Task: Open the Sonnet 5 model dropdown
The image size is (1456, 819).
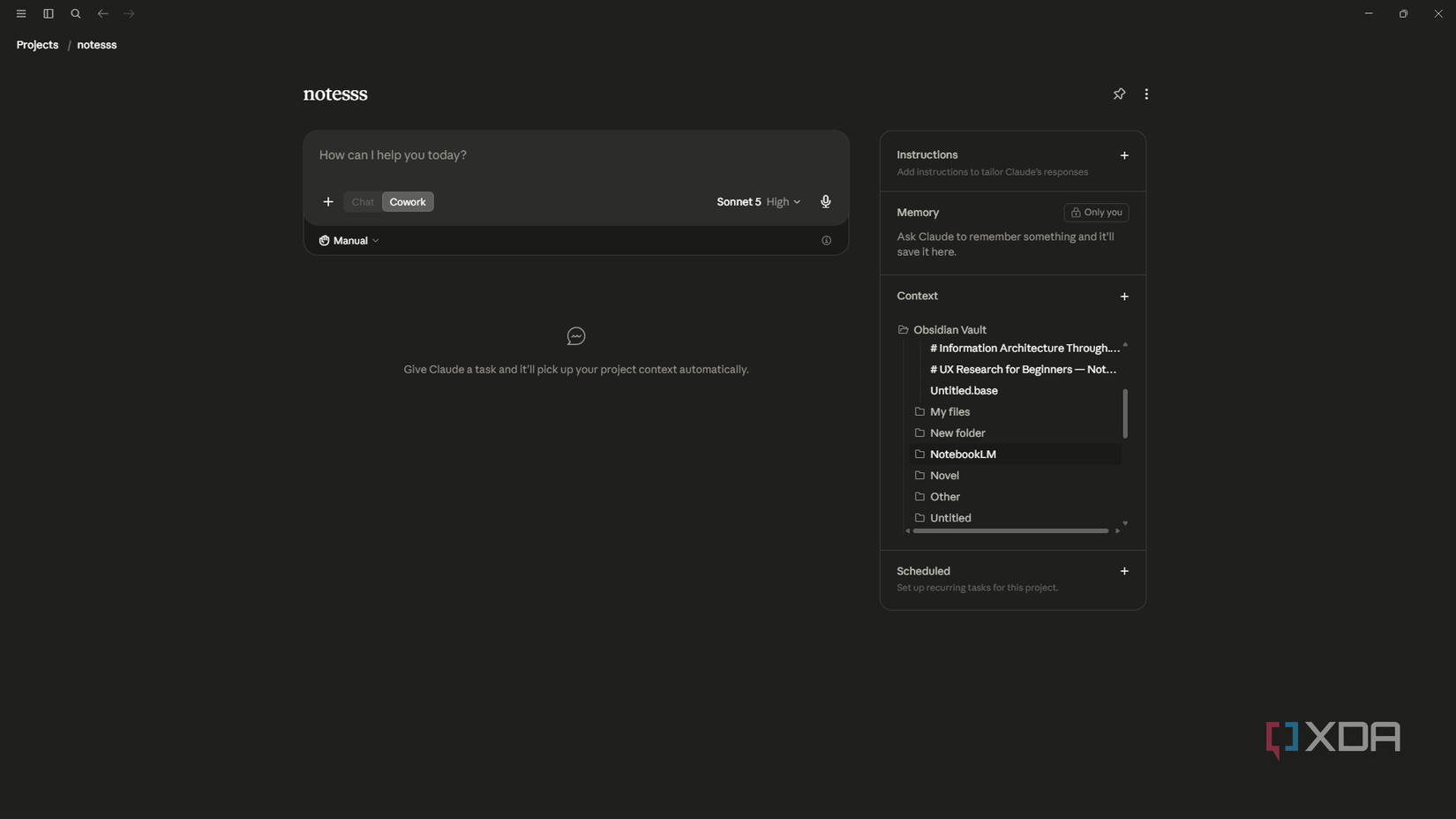Action: click(759, 202)
